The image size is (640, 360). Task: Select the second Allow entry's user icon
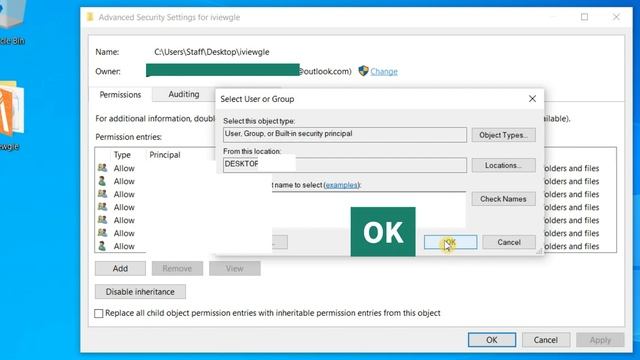(102, 181)
